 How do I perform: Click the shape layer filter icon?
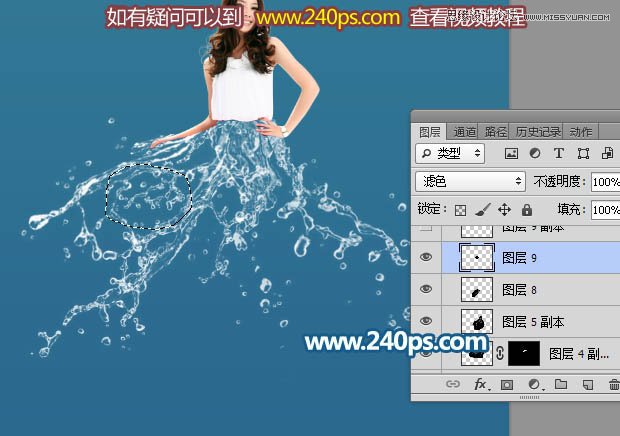coord(583,153)
